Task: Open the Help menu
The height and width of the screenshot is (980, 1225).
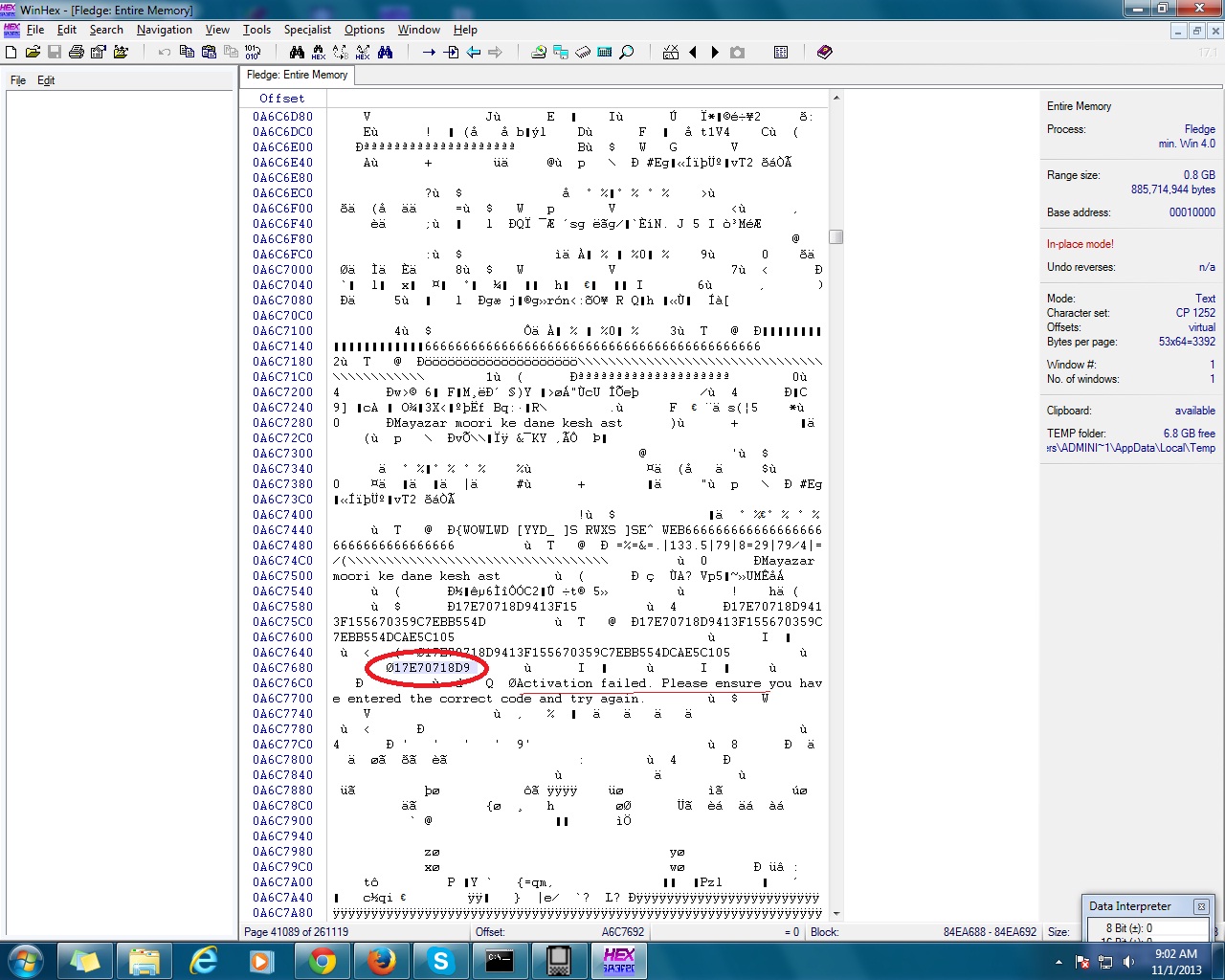Action: [465, 30]
